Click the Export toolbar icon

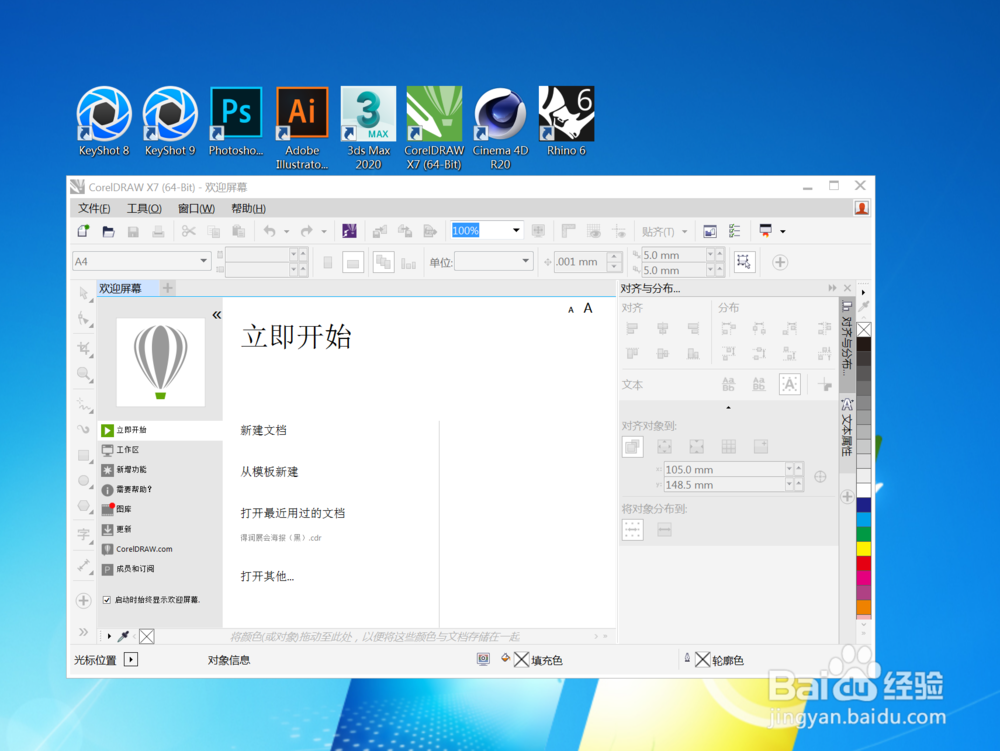point(405,231)
